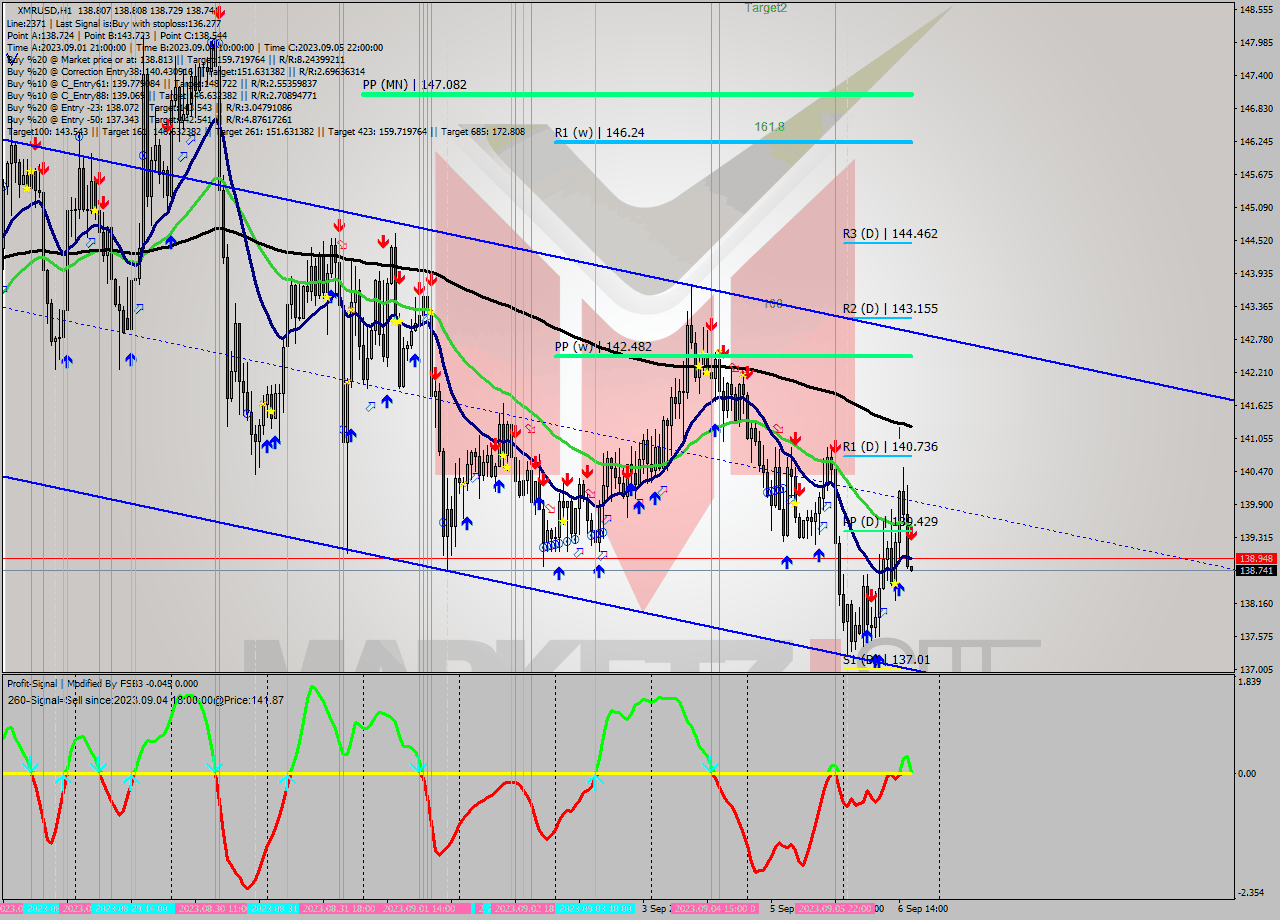This screenshot has height=920, width=1280.
Task: Click the '2023.09.05 22:00' time marker
Action: pyautogui.click(x=835, y=909)
